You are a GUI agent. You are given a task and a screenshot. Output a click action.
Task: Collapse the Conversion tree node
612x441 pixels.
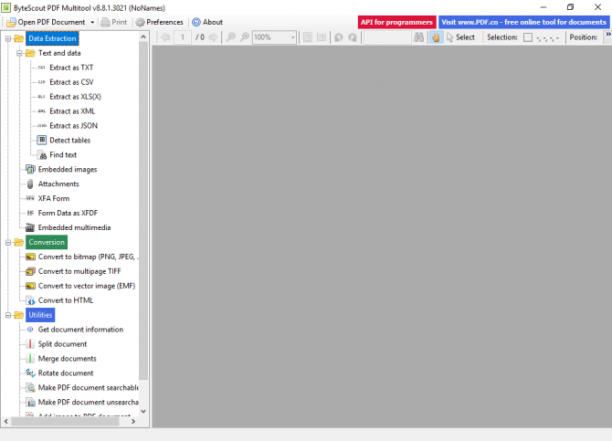pyautogui.click(x=8, y=242)
